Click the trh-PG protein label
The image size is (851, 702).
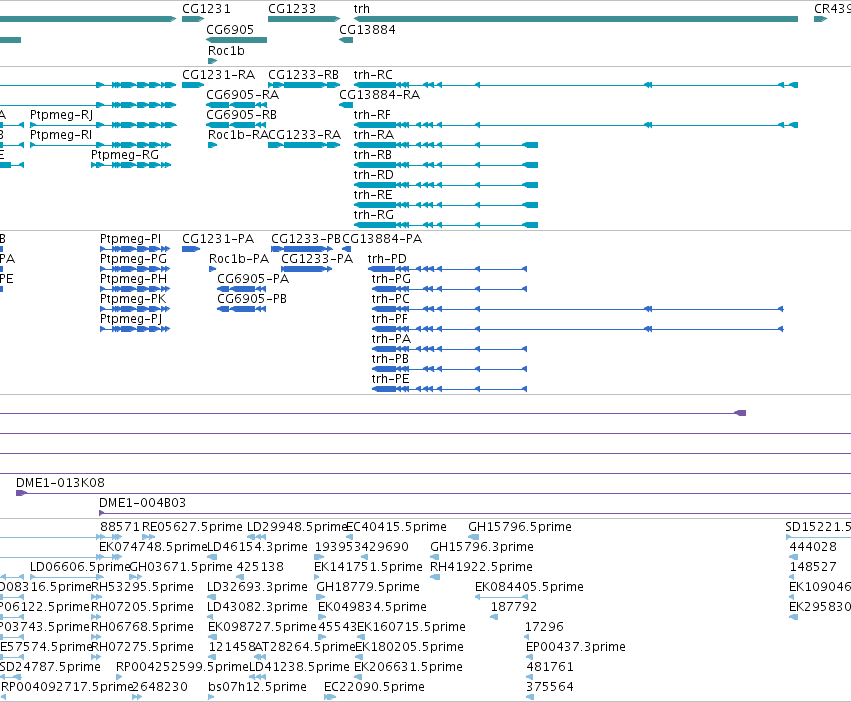(391, 279)
